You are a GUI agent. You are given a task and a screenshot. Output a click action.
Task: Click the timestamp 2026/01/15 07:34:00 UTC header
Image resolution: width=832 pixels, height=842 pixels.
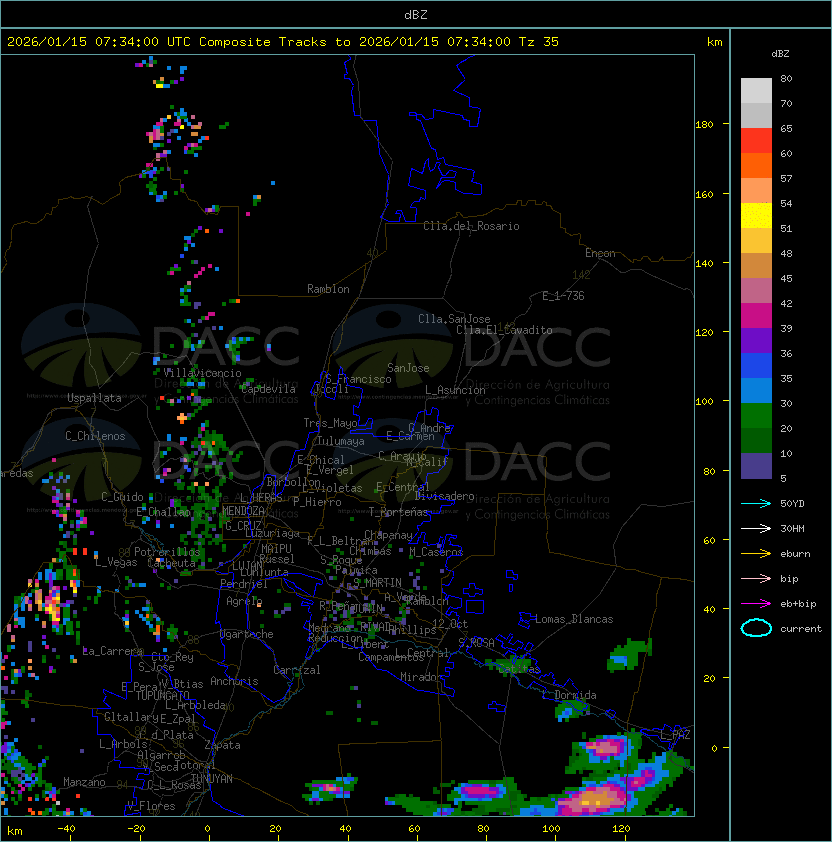(98, 42)
